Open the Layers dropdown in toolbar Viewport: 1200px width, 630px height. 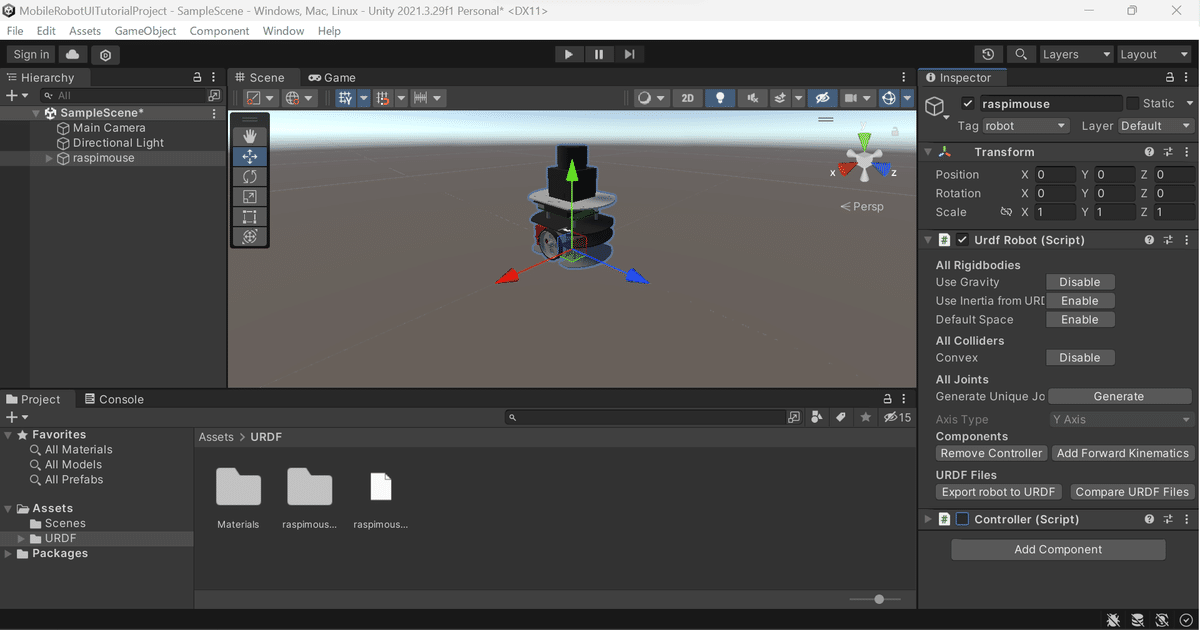(x=1076, y=55)
